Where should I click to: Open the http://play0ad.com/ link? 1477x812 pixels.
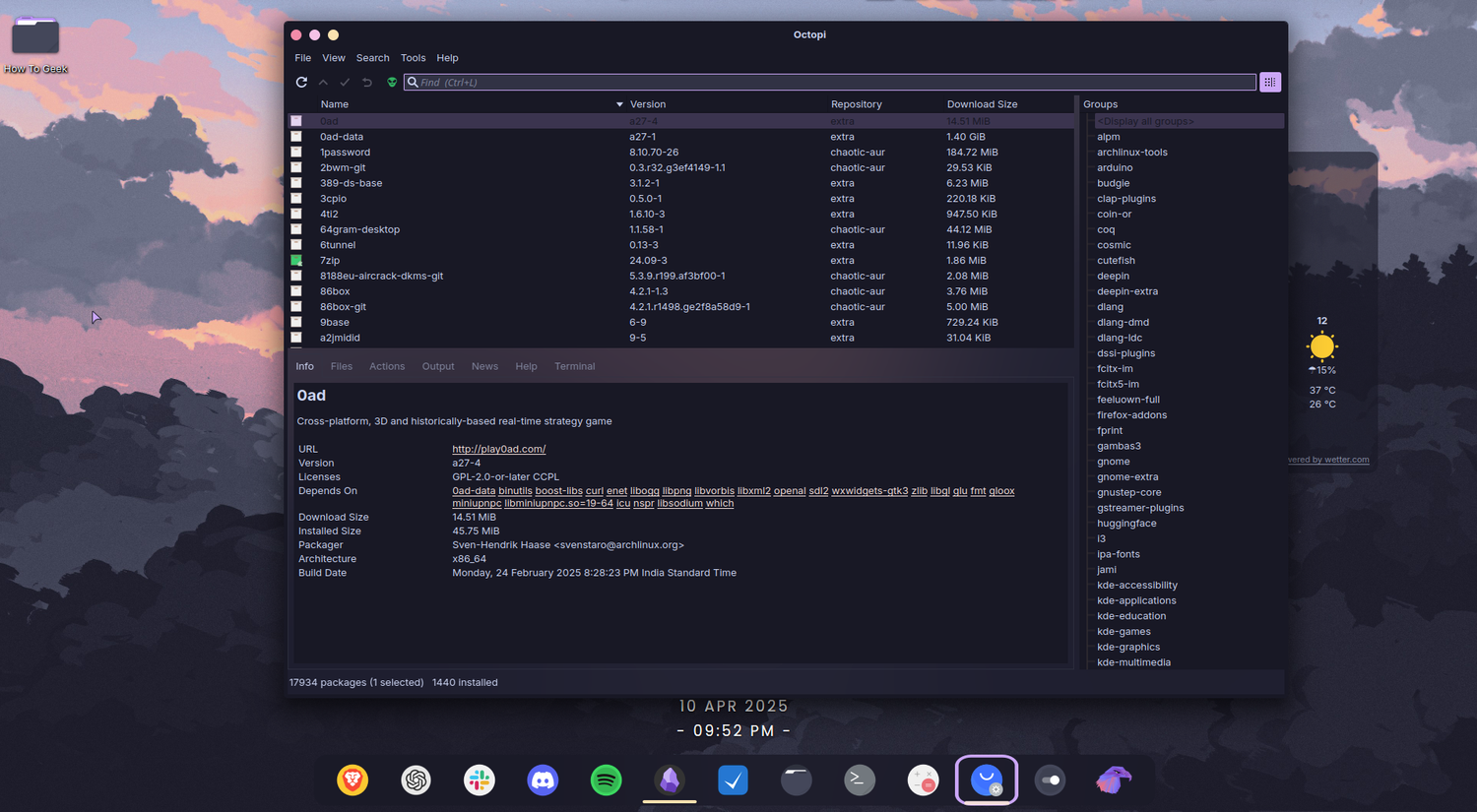[x=498, y=449]
